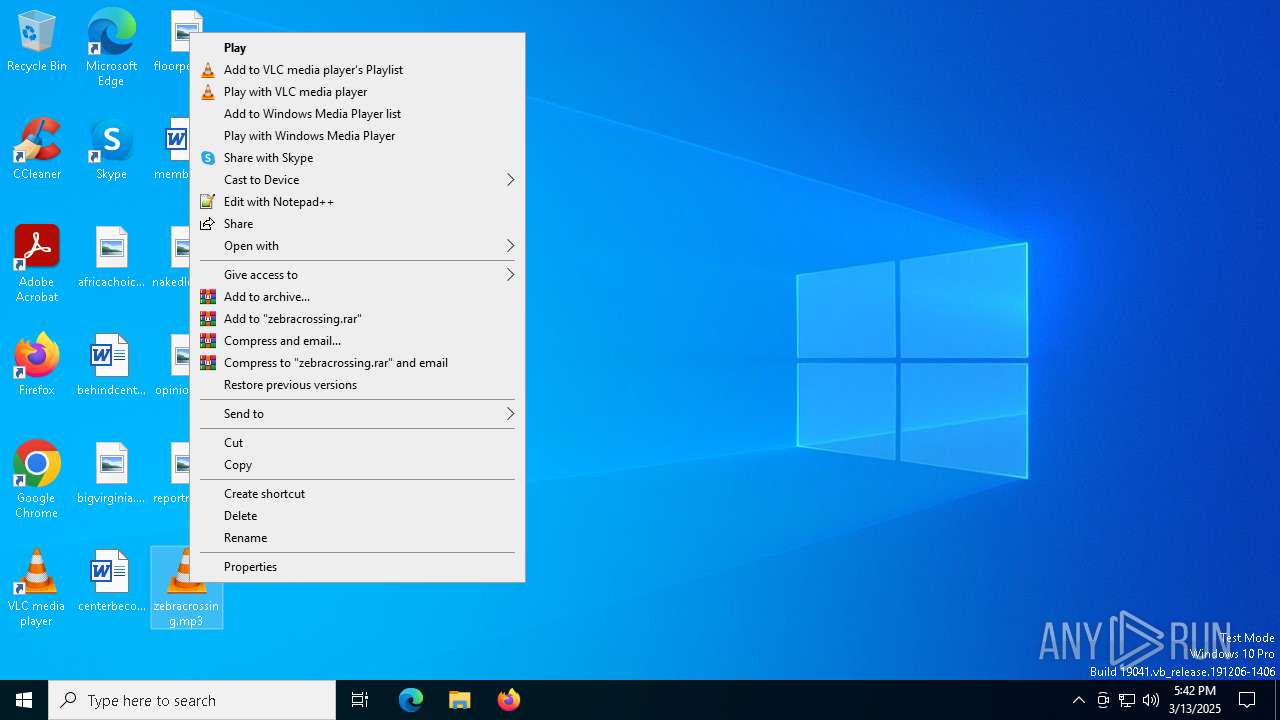Click the Notepad++ icon in context menu
The image size is (1280, 720).
click(x=208, y=202)
